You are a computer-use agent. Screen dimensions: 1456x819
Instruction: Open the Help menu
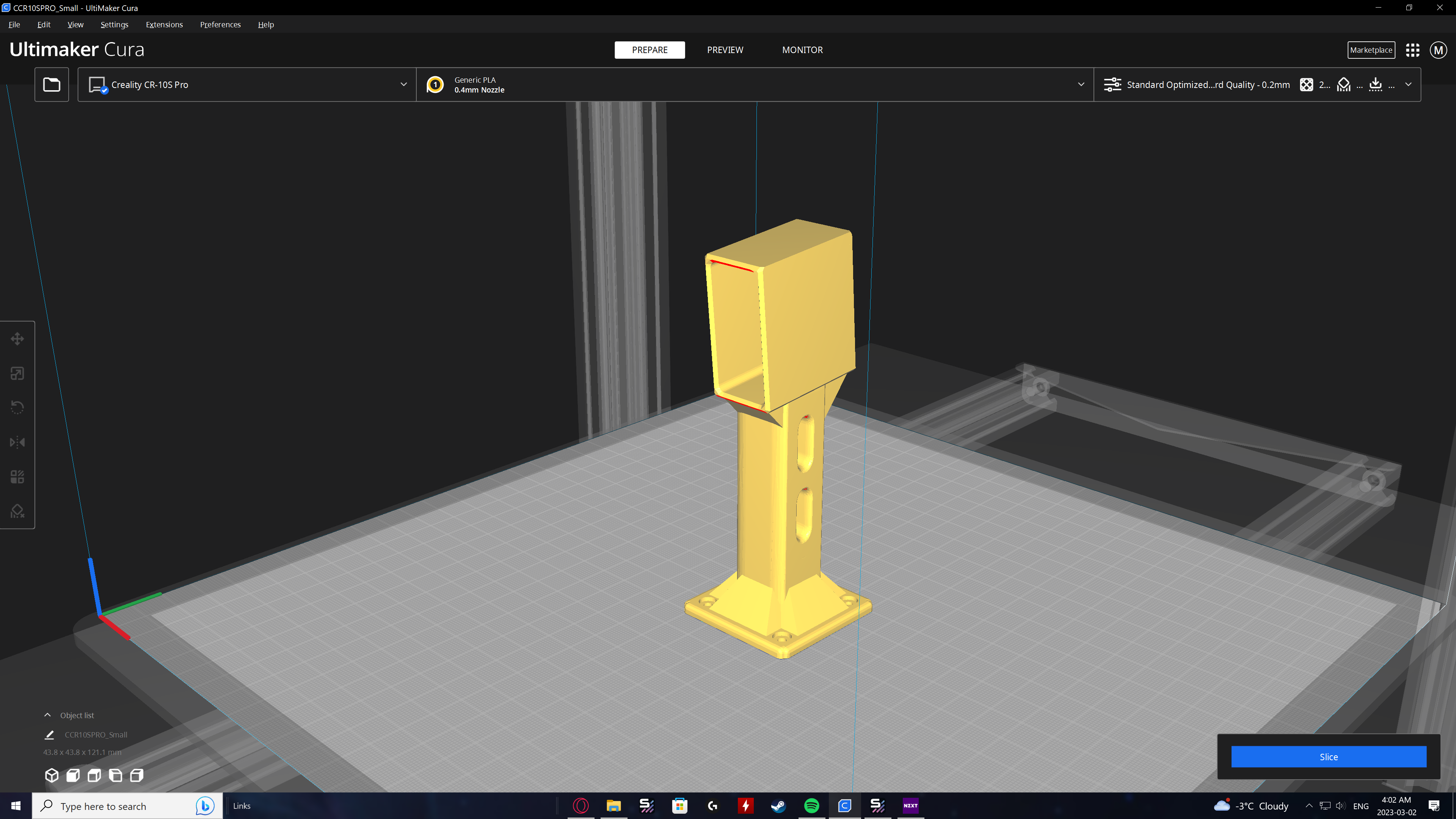[x=266, y=24]
